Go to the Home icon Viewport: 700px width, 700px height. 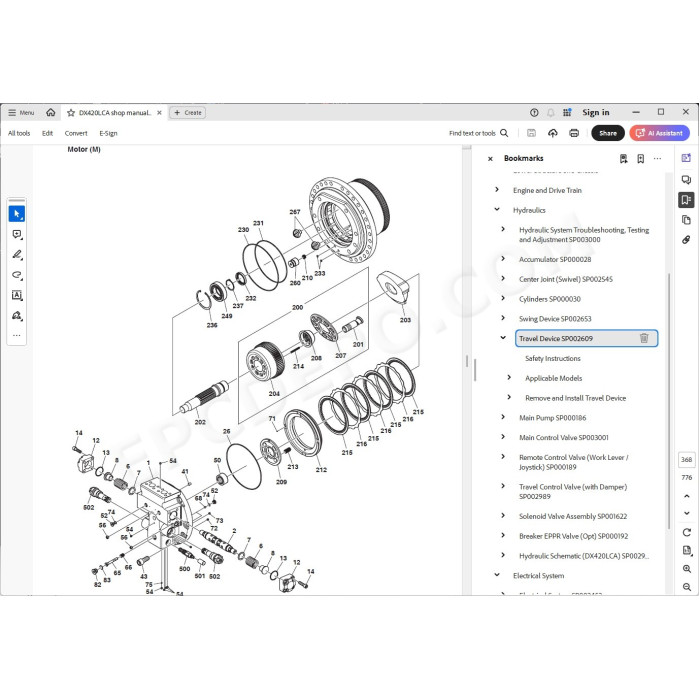(51, 112)
